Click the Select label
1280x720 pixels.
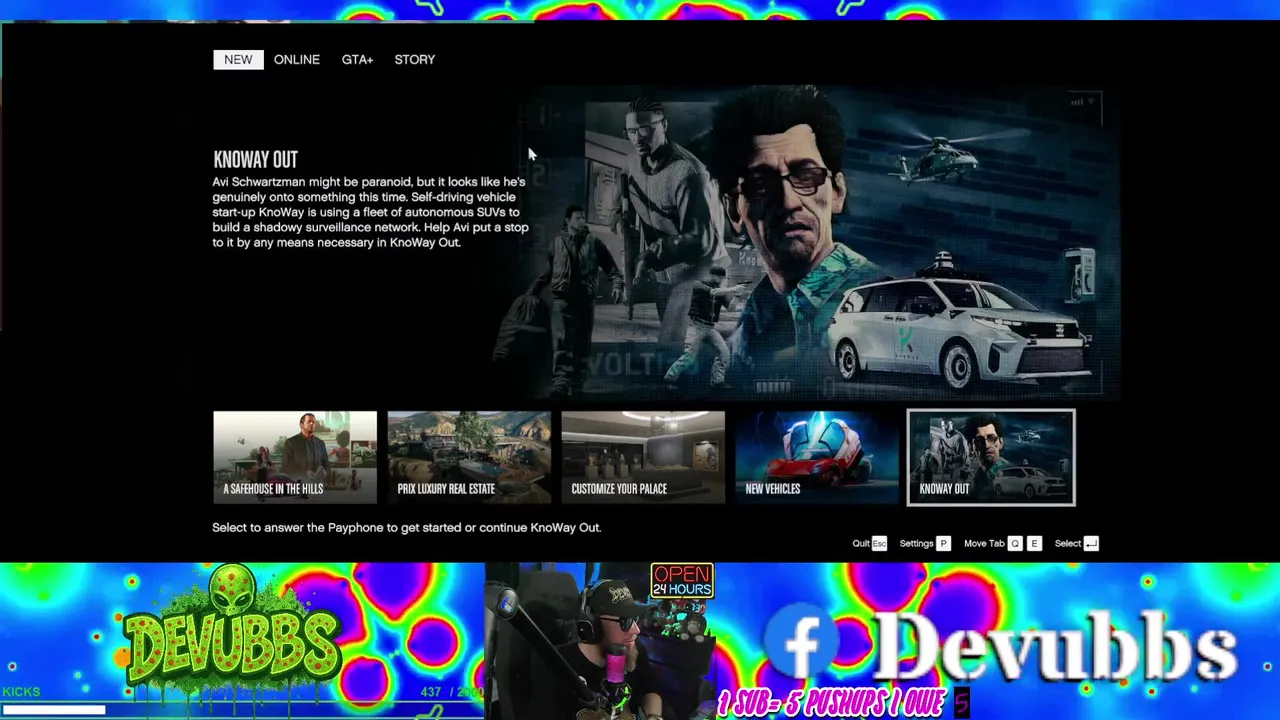click(1068, 543)
